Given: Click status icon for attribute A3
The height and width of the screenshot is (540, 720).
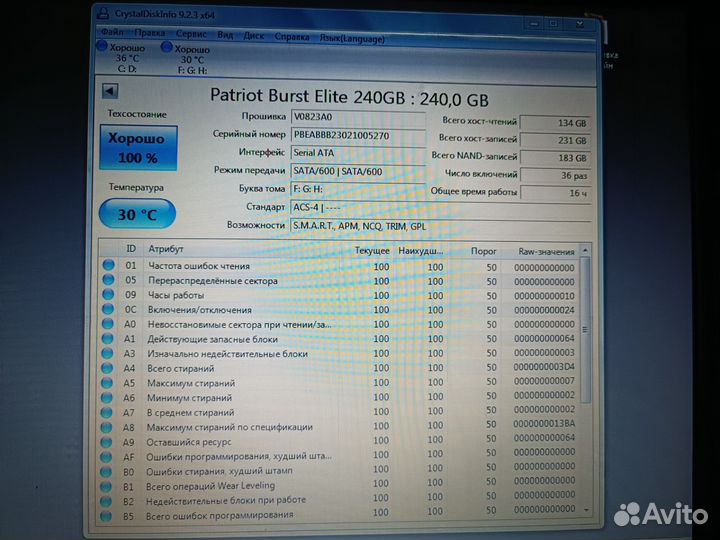Looking at the screenshot, I should click(x=107, y=353).
